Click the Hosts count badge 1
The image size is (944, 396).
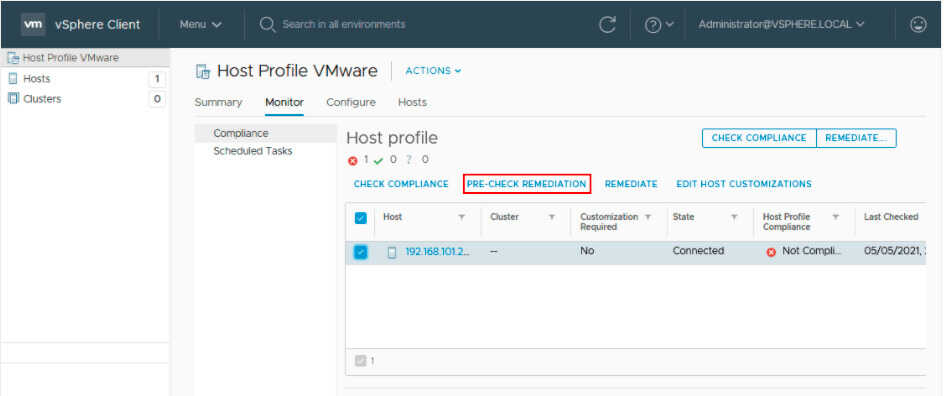(157, 79)
